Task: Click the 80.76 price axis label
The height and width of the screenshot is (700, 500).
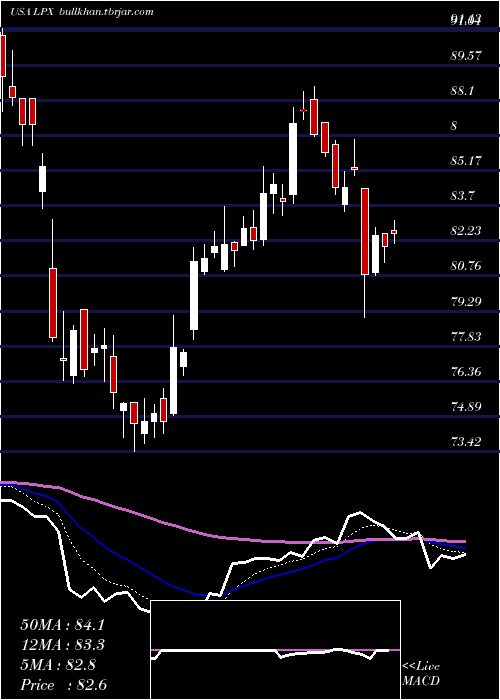Action: tap(466, 267)
